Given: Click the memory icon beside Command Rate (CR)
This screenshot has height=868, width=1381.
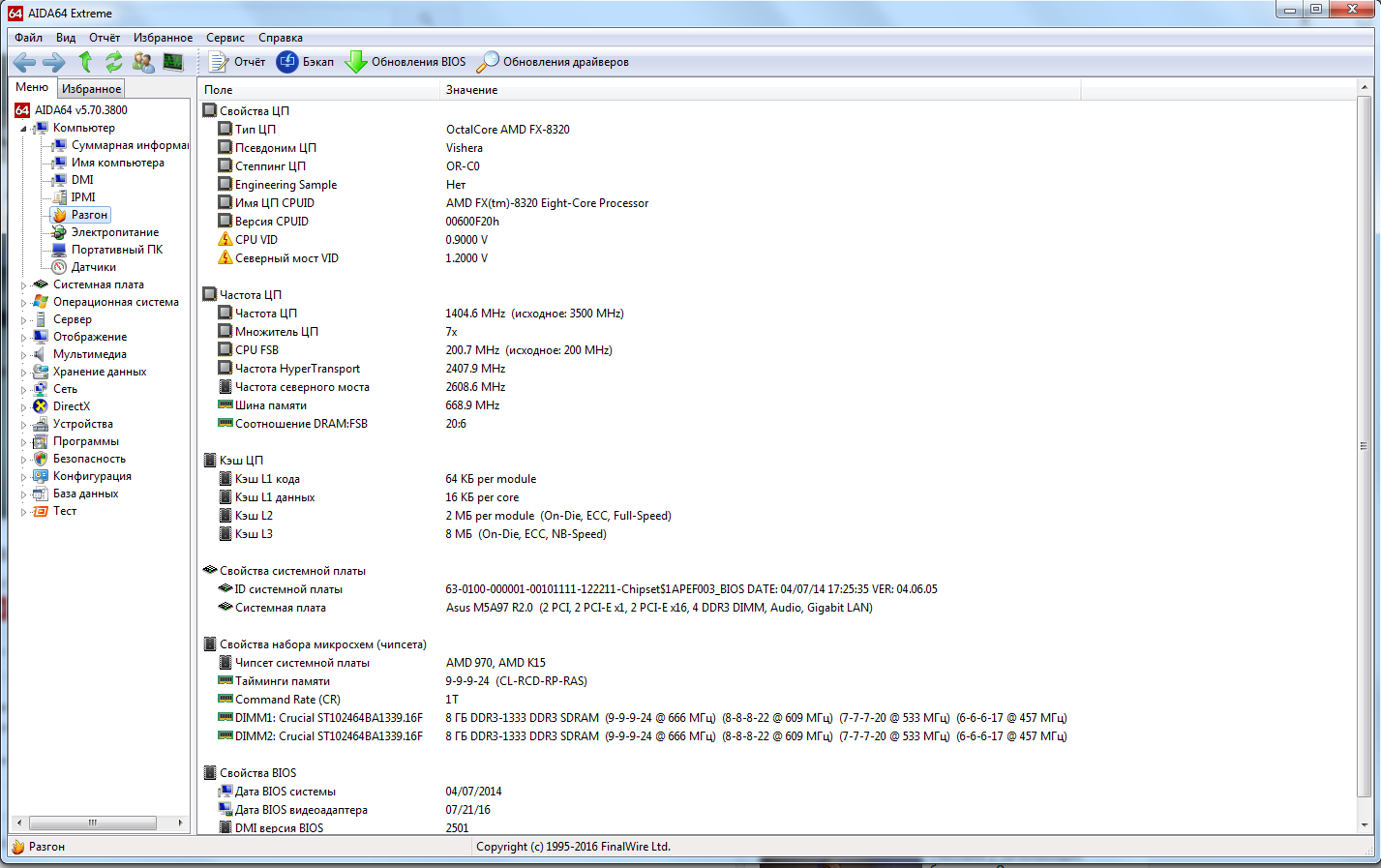Looking at the screenshot, I should pyautogui.click(x=225, y=699).
